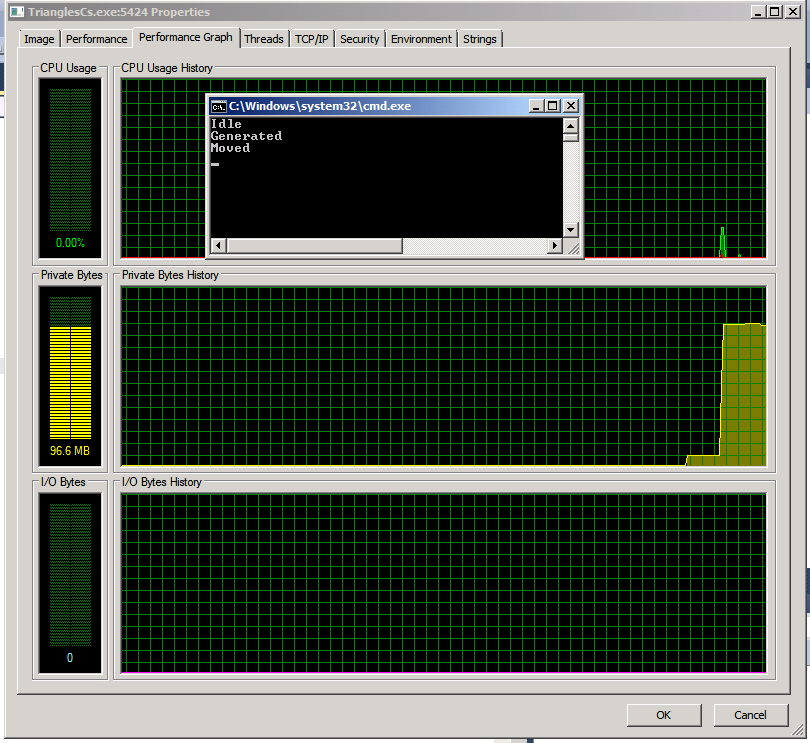
Task: Minimize the TrianglesCs Properties window
Action: point(758,11)
